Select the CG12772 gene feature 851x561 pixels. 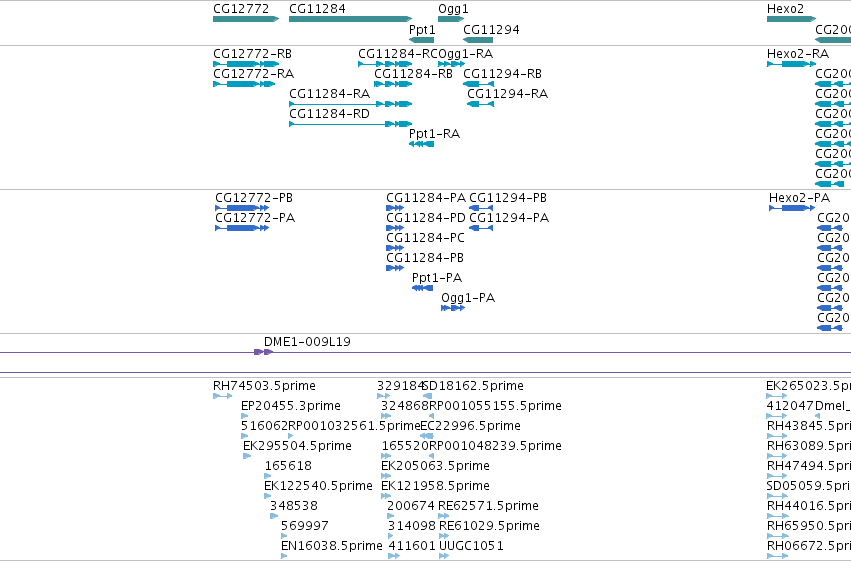click(246, 19)
